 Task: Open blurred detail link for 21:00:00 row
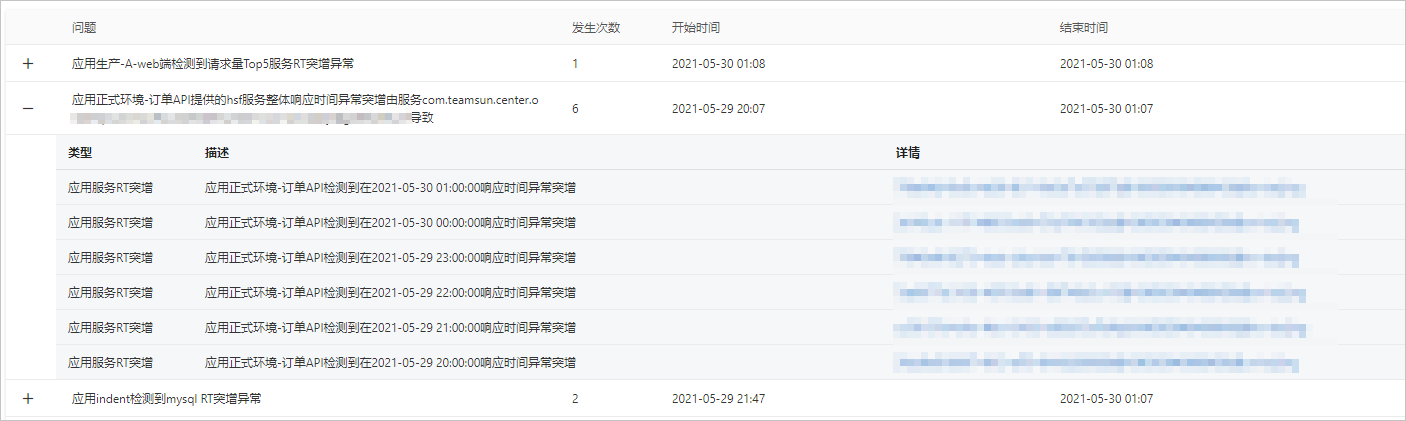1101,327
